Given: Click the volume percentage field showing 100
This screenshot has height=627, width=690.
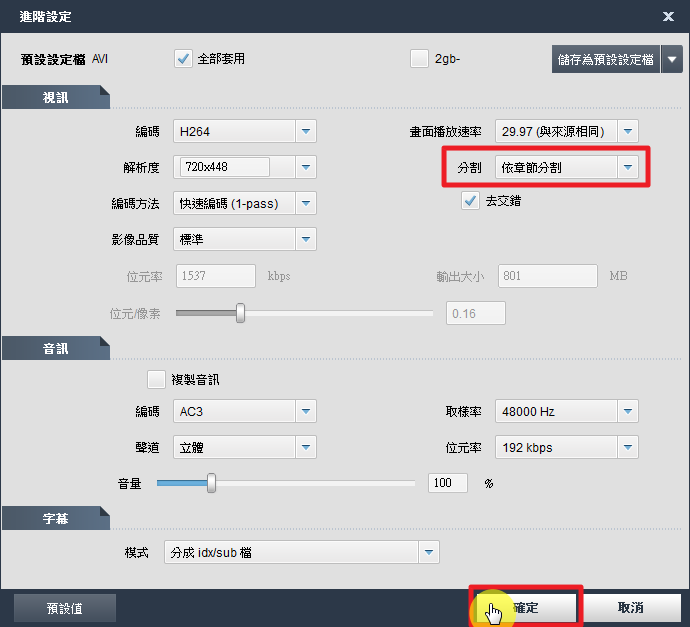Looking at the screenshot, I should point(448,483).
